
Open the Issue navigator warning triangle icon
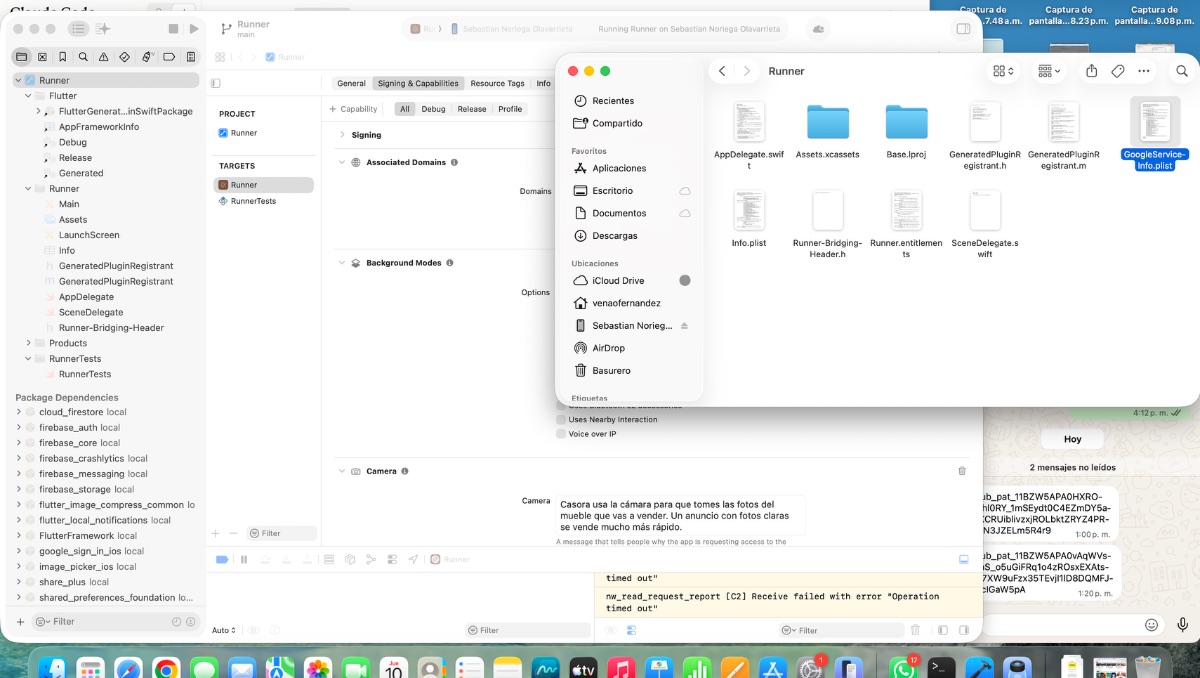pos(104,57)
